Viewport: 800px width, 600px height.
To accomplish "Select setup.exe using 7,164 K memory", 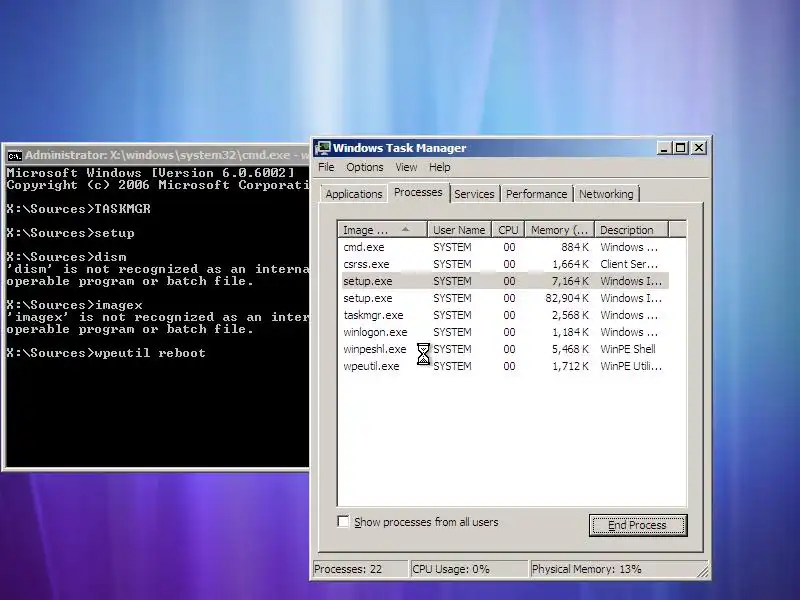I will (504, 281).
